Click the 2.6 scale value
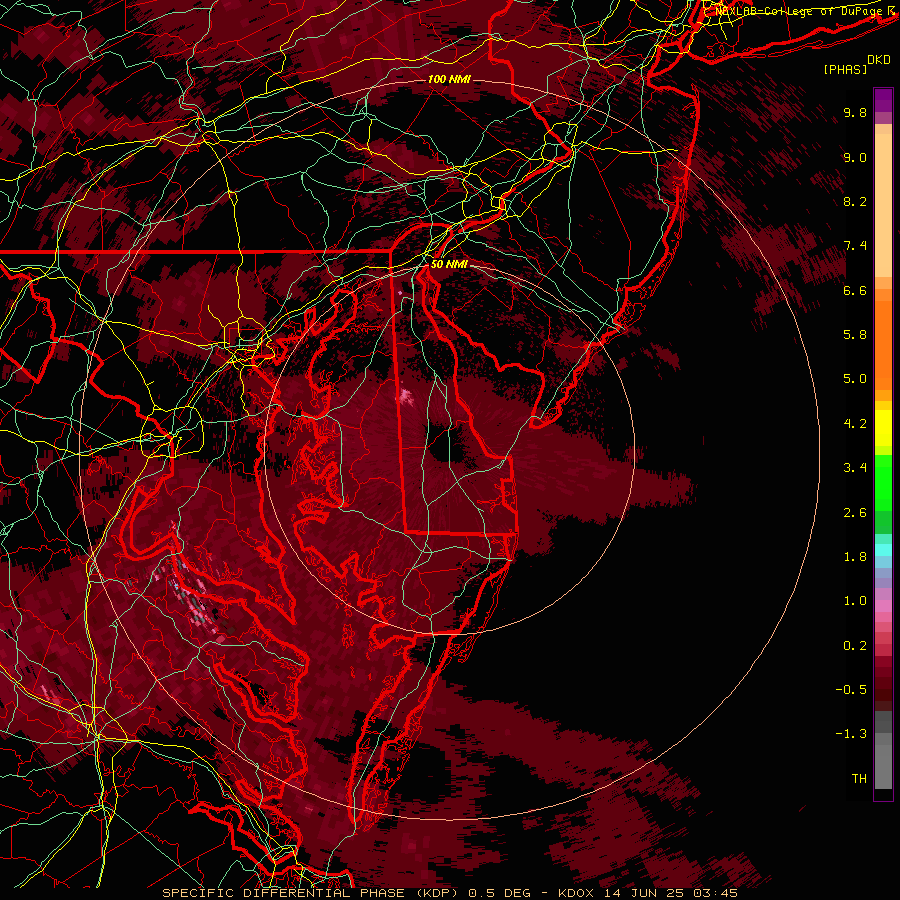The width and height of the screenshot is (900, 900). pos(855,513)
